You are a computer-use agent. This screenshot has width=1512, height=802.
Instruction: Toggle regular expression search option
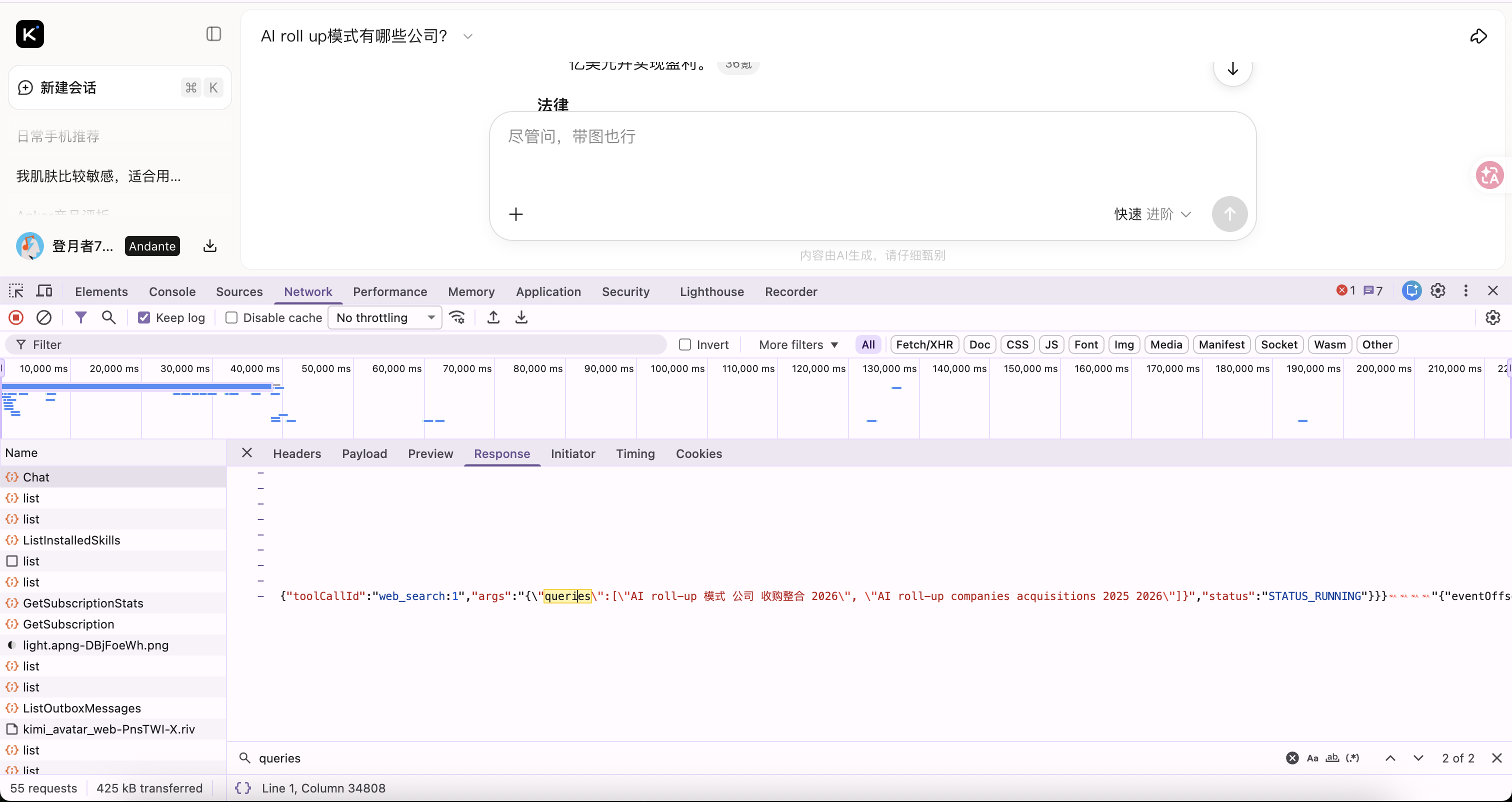click(1352, 758)
